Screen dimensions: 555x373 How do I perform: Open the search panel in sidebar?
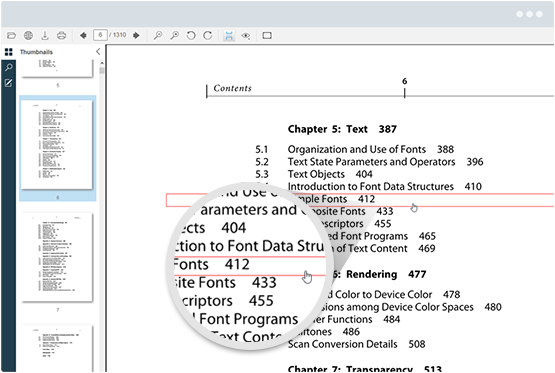(x=8, y=67)
